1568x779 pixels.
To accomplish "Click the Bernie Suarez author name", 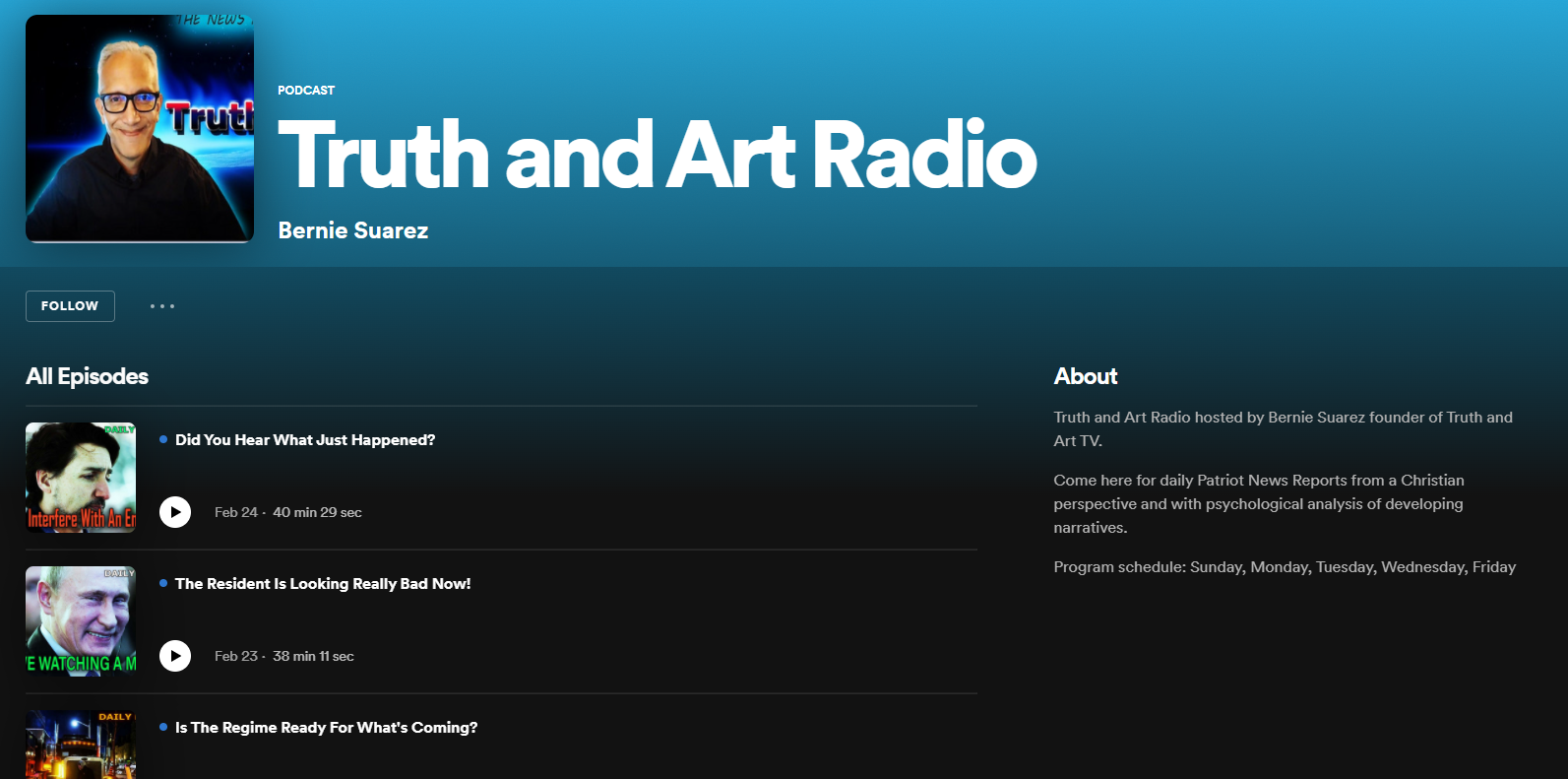I will coord(353,230).
